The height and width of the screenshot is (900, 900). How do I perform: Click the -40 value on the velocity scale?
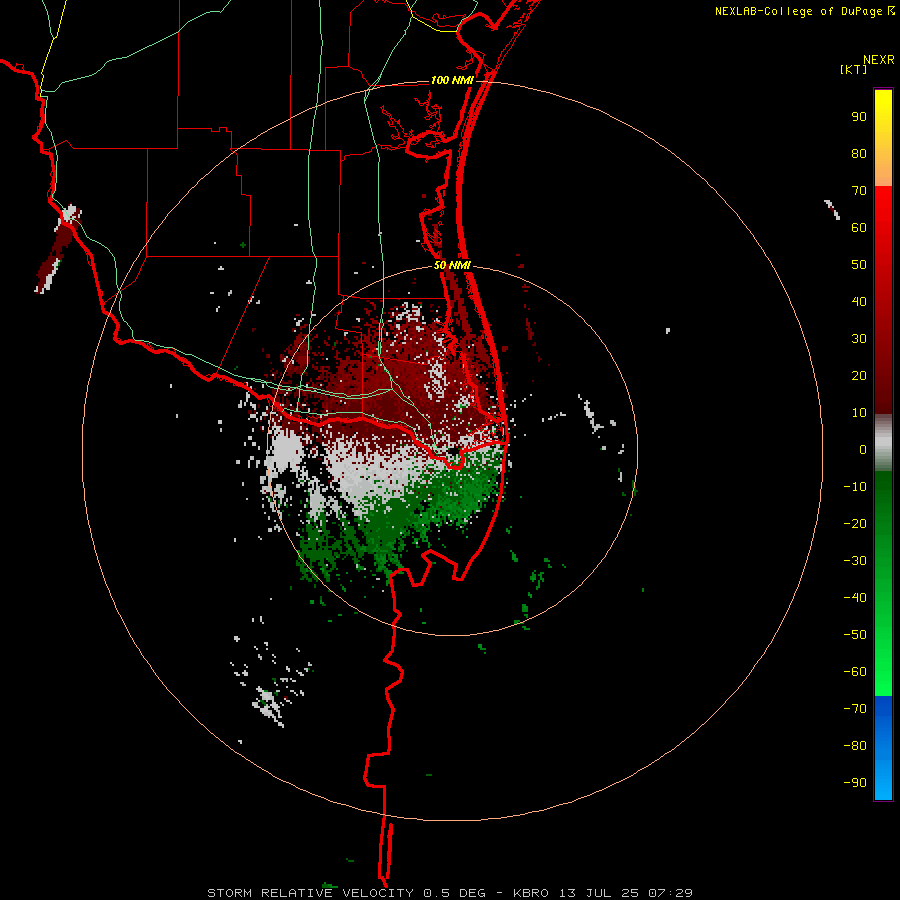[x=855, y=598]
